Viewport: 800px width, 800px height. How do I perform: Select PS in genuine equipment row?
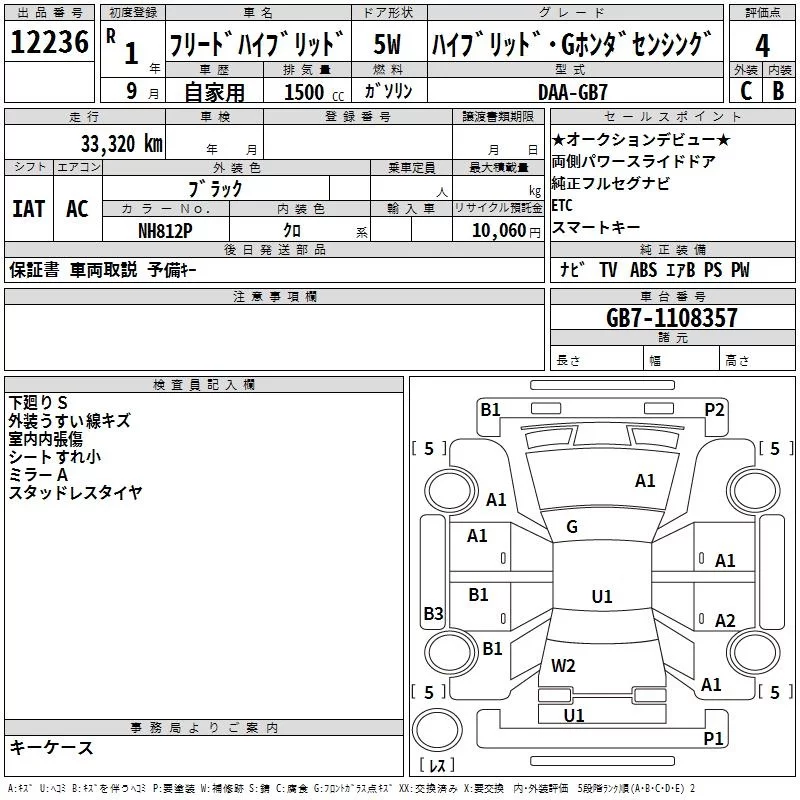713,269
